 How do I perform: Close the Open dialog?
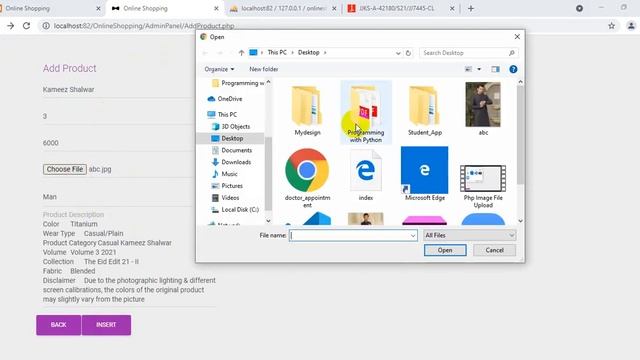point(517,37)
